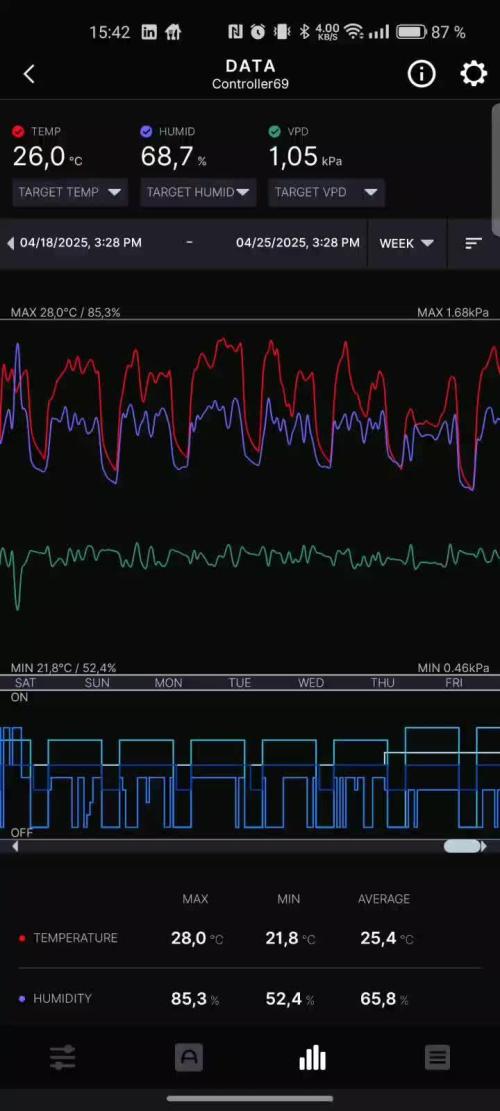Open the WEEK range dropdown
Screen dimensions: 500x1111
407,243
